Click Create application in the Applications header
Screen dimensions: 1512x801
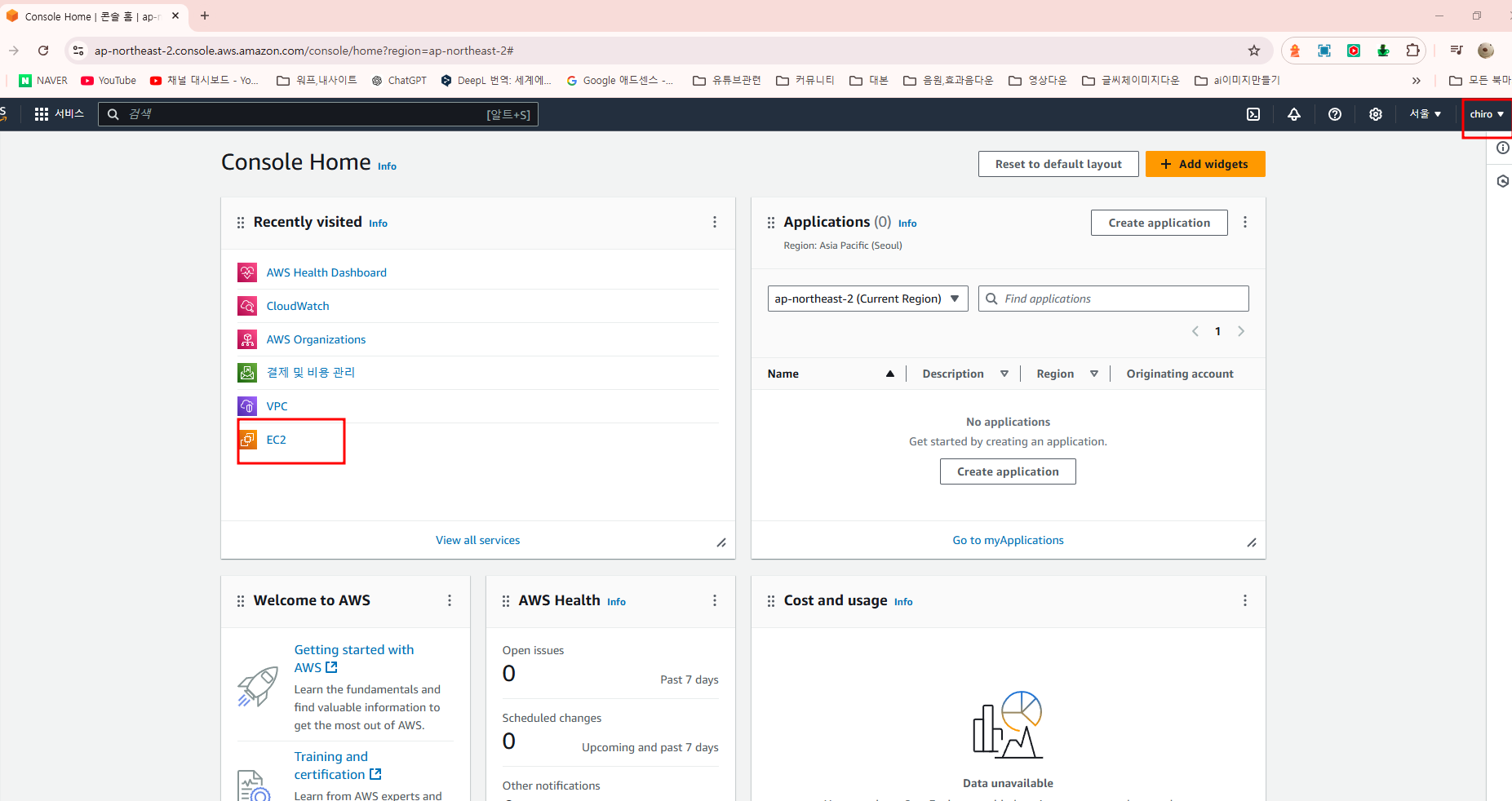pyautogui.click(x=1159, y=223)
